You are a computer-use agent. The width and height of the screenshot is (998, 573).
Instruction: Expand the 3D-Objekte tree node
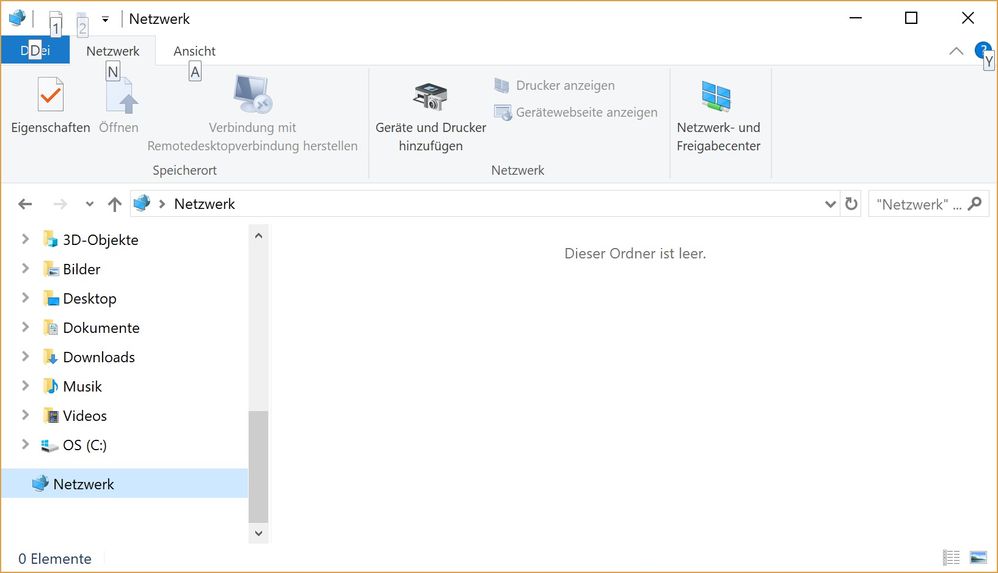[25, 240]
